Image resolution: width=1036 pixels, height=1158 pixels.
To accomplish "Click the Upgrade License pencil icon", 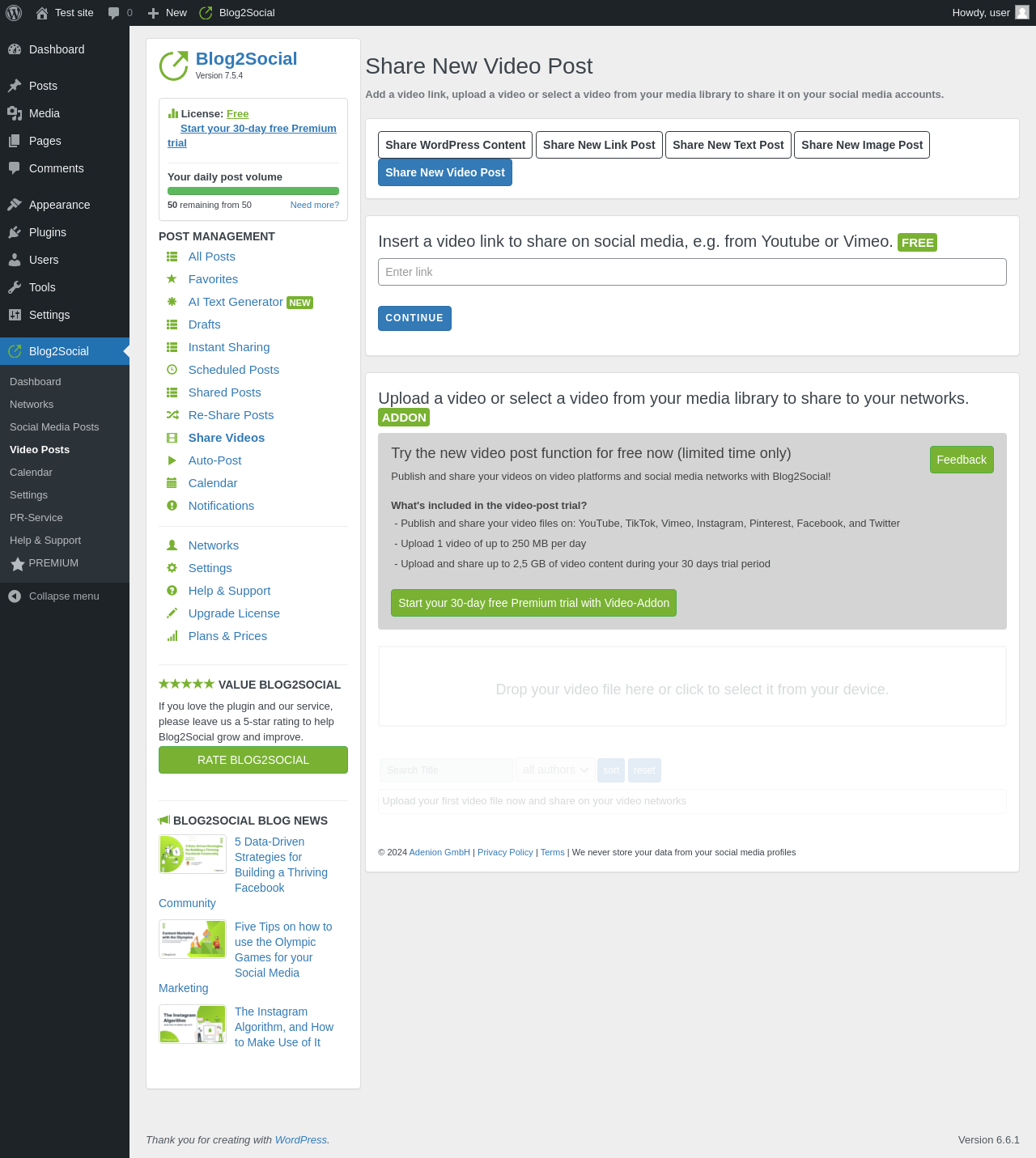I will (172, 613).
